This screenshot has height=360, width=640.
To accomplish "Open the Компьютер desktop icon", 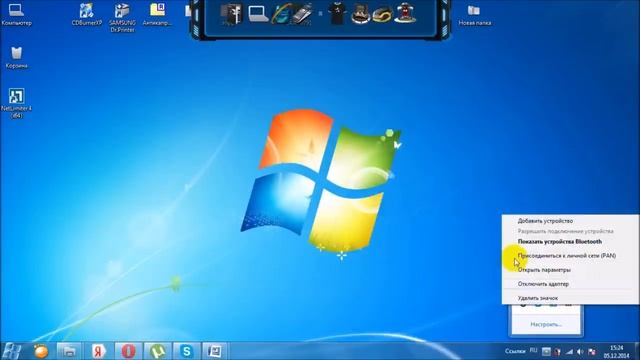I will pos(16,14).
